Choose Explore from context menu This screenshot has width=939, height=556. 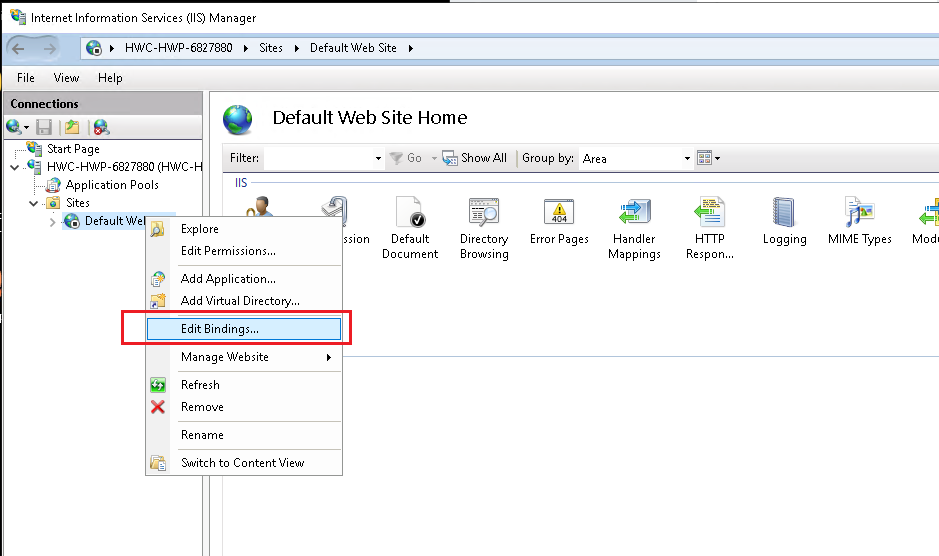pos(244,229)
